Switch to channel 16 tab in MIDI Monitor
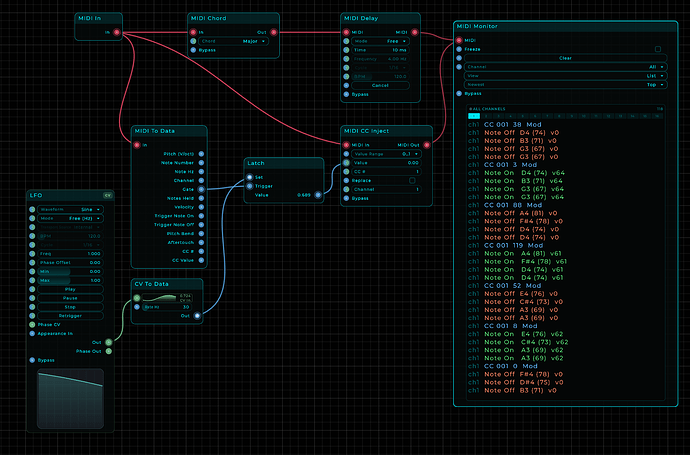This screenshot has width=690, height=455. pyautogui.click(x=657, y=116)
